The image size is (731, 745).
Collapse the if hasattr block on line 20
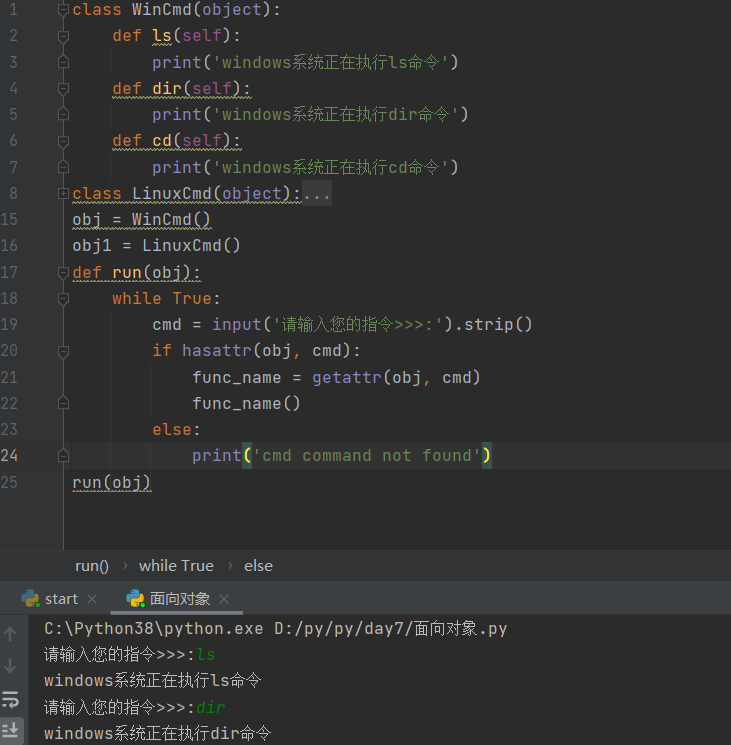(64, 350)
